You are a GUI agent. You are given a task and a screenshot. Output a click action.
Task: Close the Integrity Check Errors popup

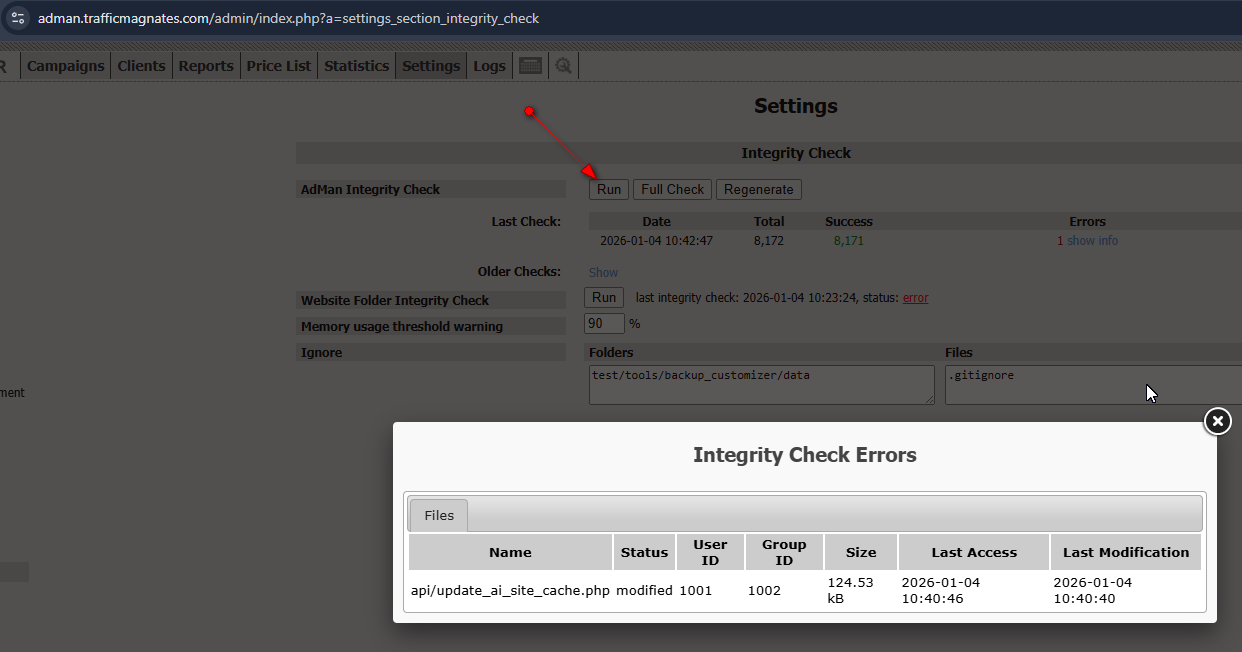pyautogui.click(x=1217, y=422)
